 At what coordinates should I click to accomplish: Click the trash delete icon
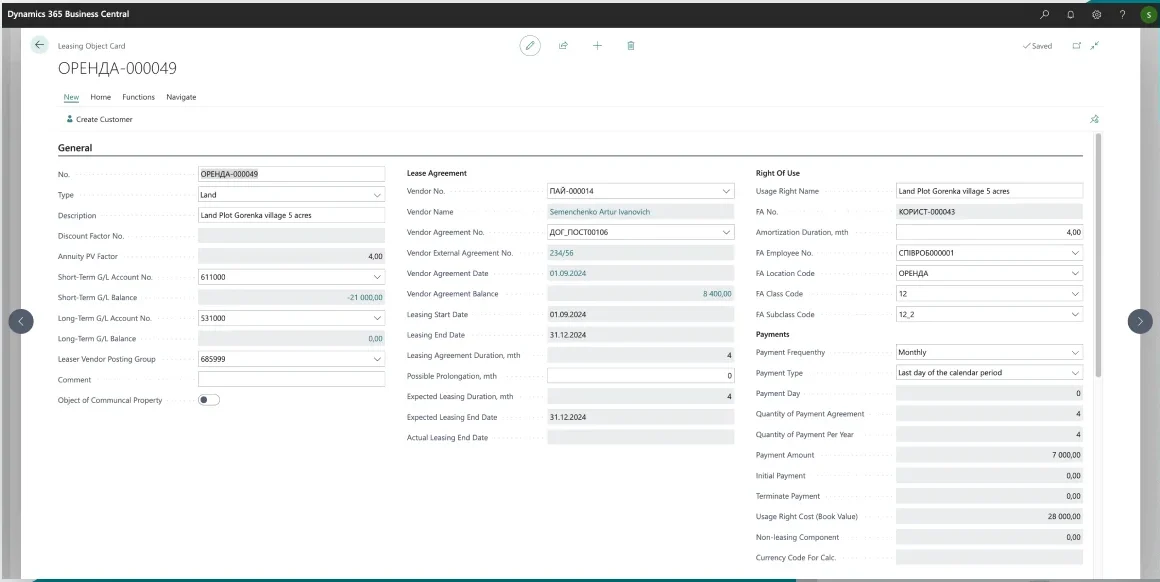click(x=630, y=46)
